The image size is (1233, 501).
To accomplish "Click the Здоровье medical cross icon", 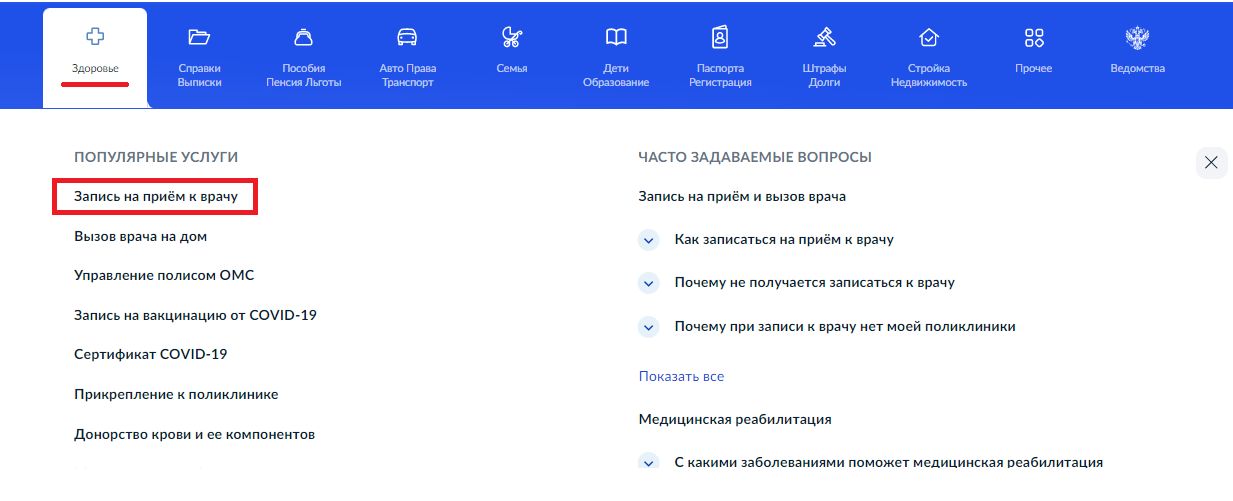I will tap(95, 38).
